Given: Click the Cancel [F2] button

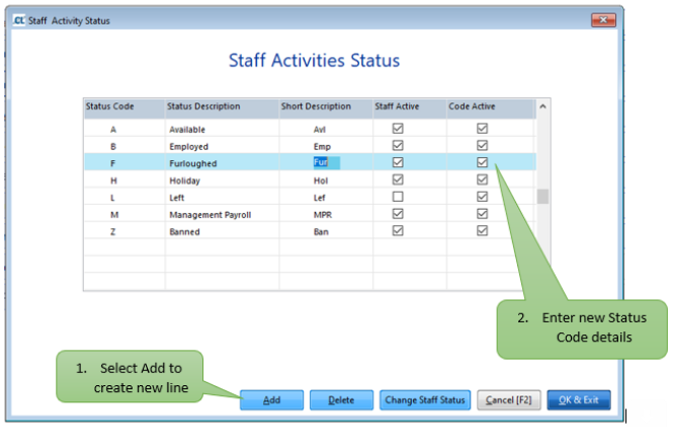Looking at the screenshot, I should tap(507, 400).
